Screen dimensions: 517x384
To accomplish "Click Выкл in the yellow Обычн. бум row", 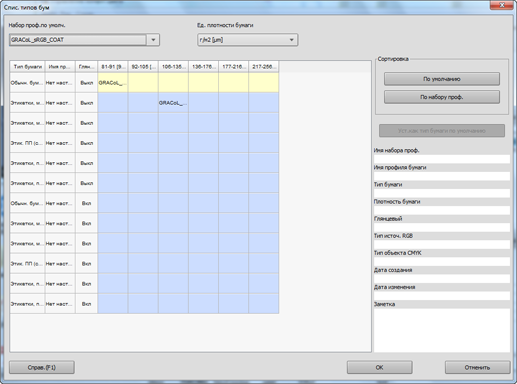I will (x=87, y=83).
